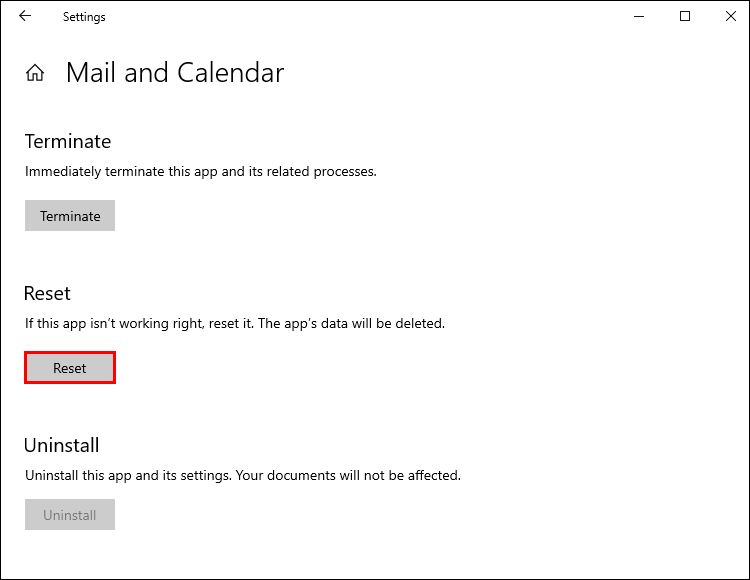Click the Reset section heading
750x580 pixels.
[x=47, y=293]
